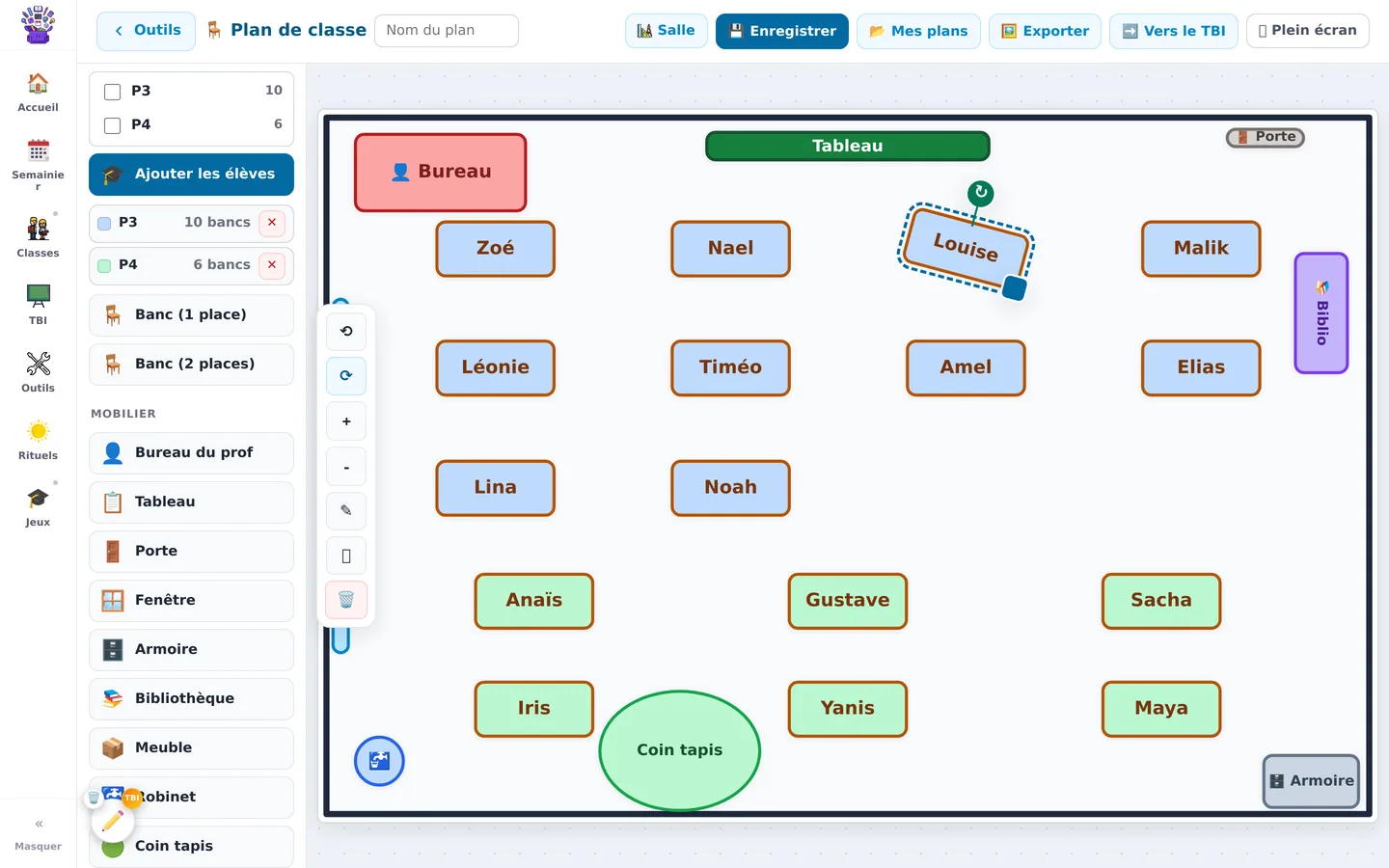The width and height of the screenshot is (1389, 868).
Task: Add a Bibliothèque from the furniture list
Action: [x=191, y=699]
